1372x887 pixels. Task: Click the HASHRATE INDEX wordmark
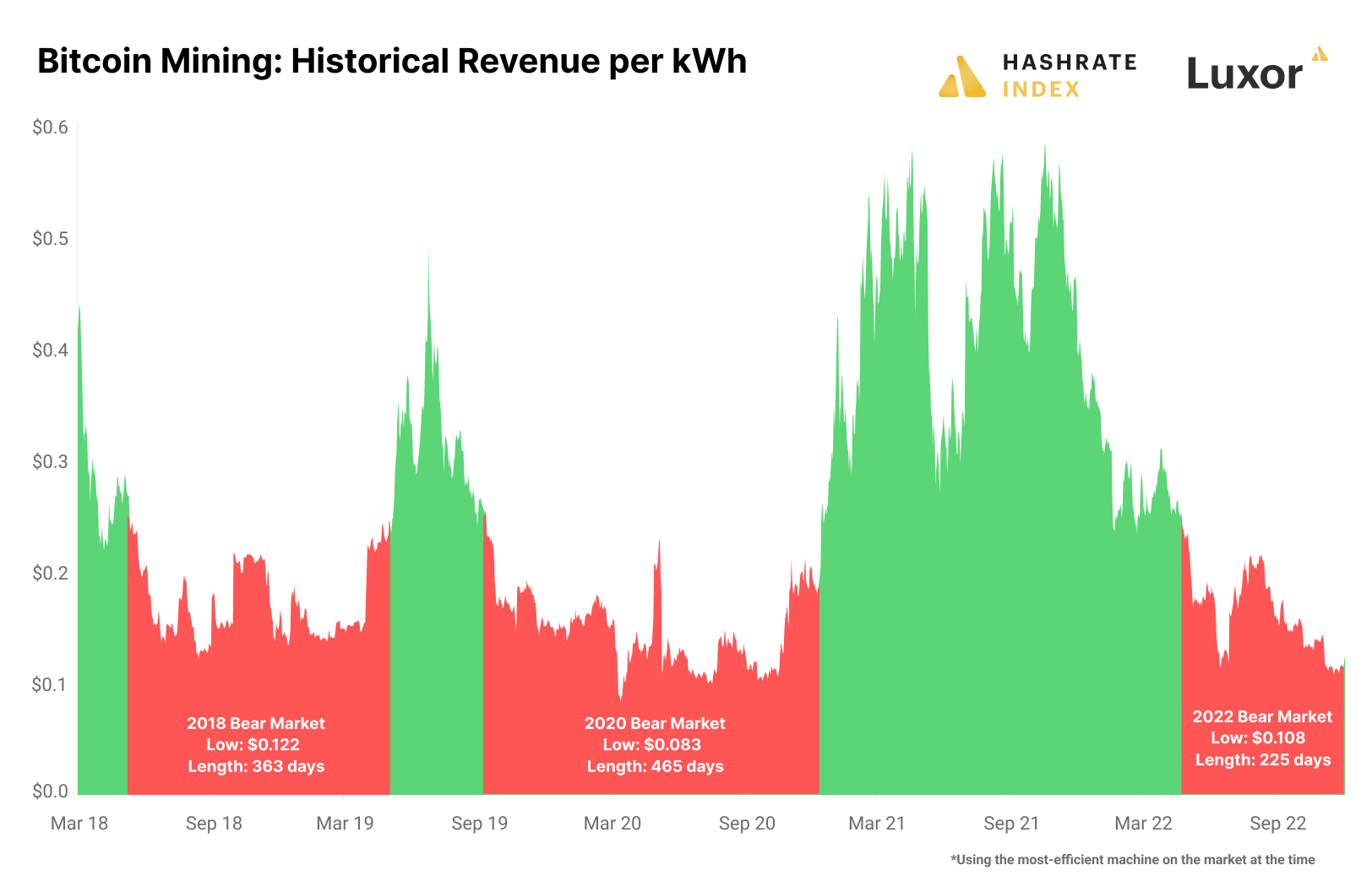tap(1070, 75)
